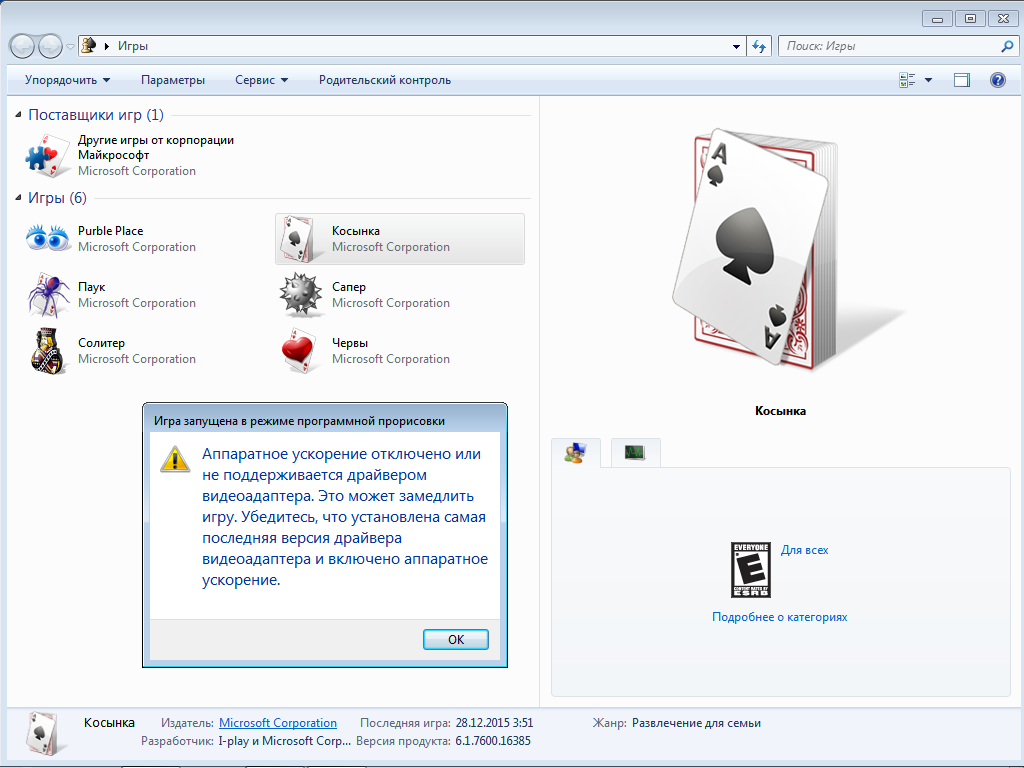Click the product version 6.1.7600.16385

(x=493, y=741)
